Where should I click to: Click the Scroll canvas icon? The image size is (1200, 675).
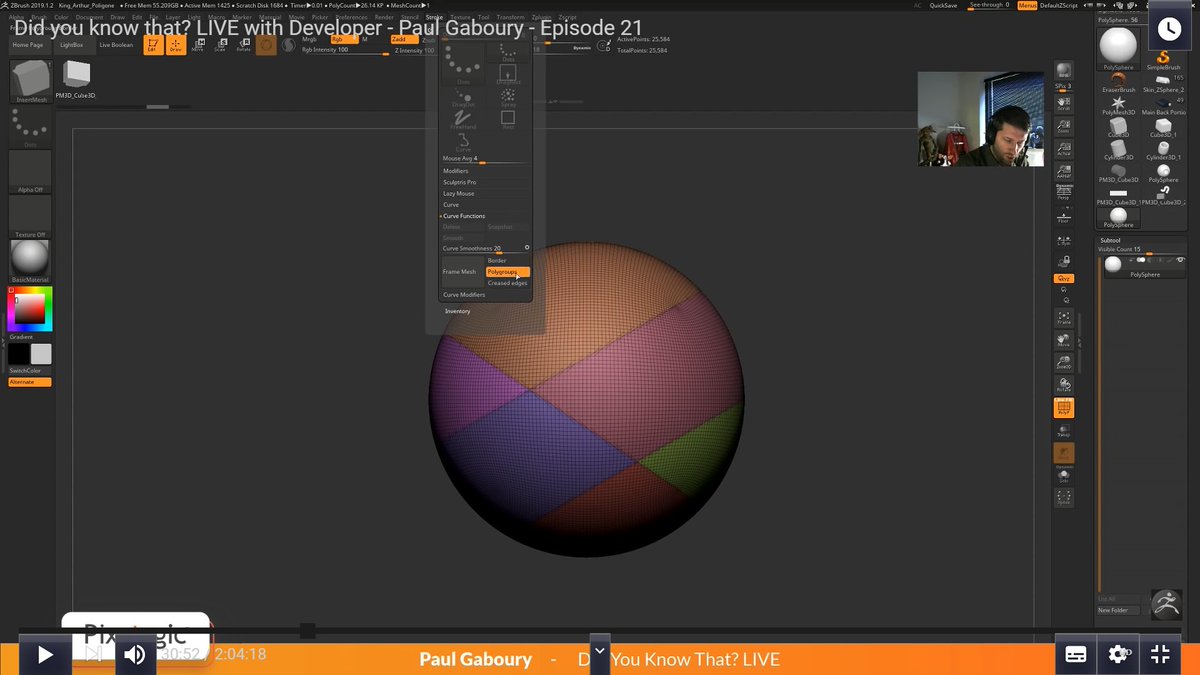pyautogui.click(x=1063, y=103)
